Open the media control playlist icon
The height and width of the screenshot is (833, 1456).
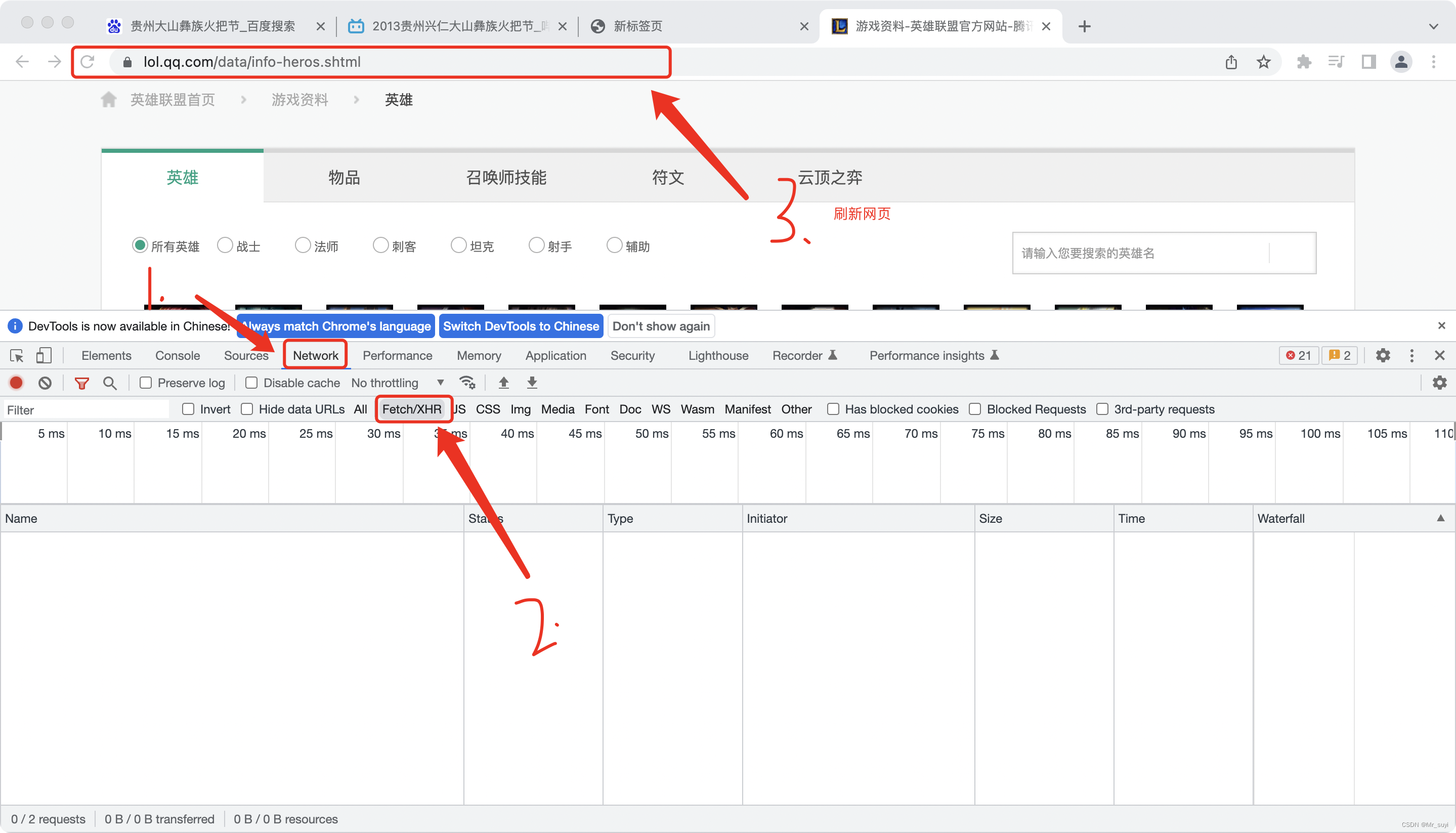click(x=1336, y=61)
